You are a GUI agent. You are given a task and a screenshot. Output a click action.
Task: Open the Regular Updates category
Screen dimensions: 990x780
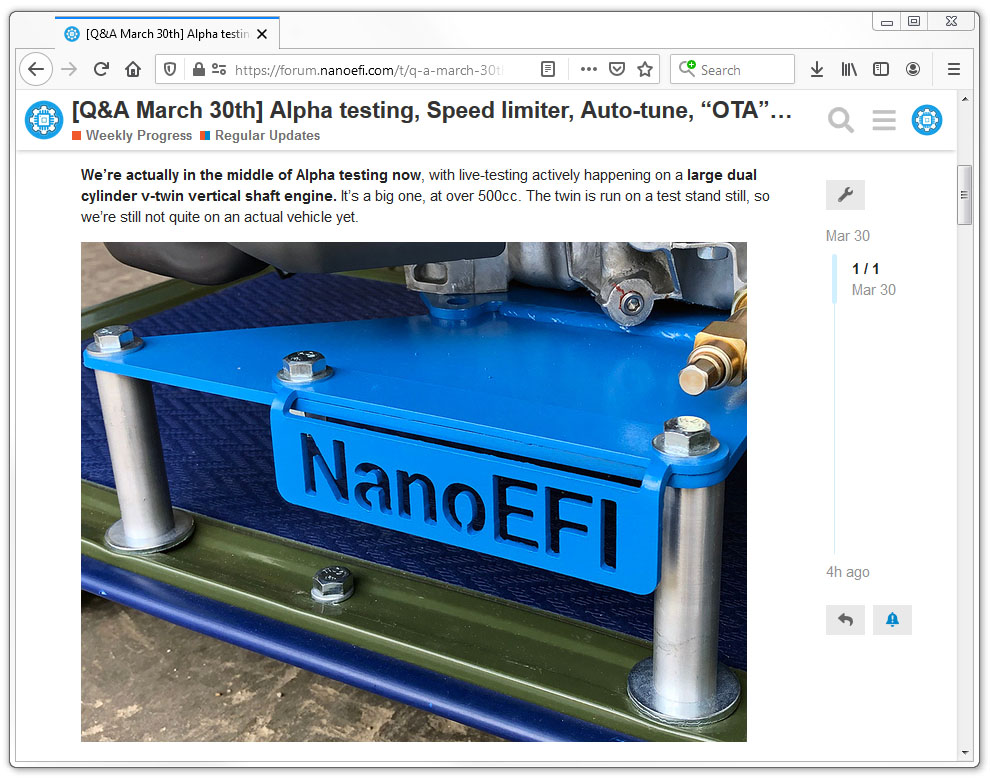tap(260, 135)
